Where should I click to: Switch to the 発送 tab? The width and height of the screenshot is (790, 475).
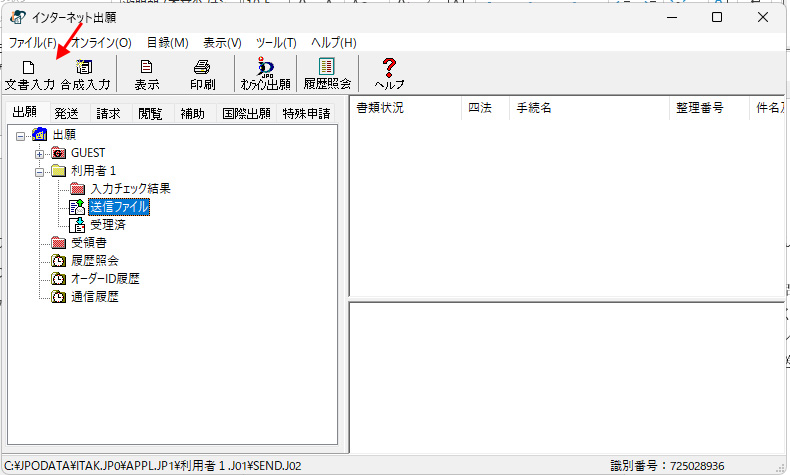tap(67, 113)
